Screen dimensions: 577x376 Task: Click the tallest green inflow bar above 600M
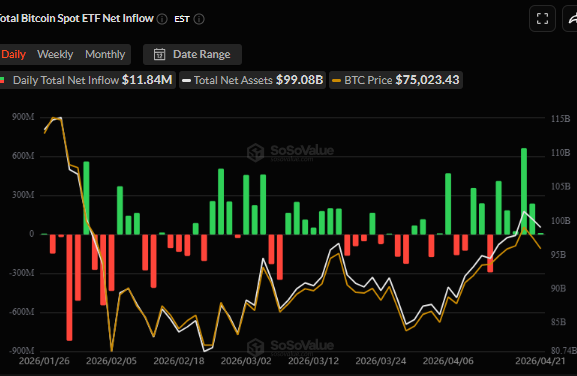524,191
